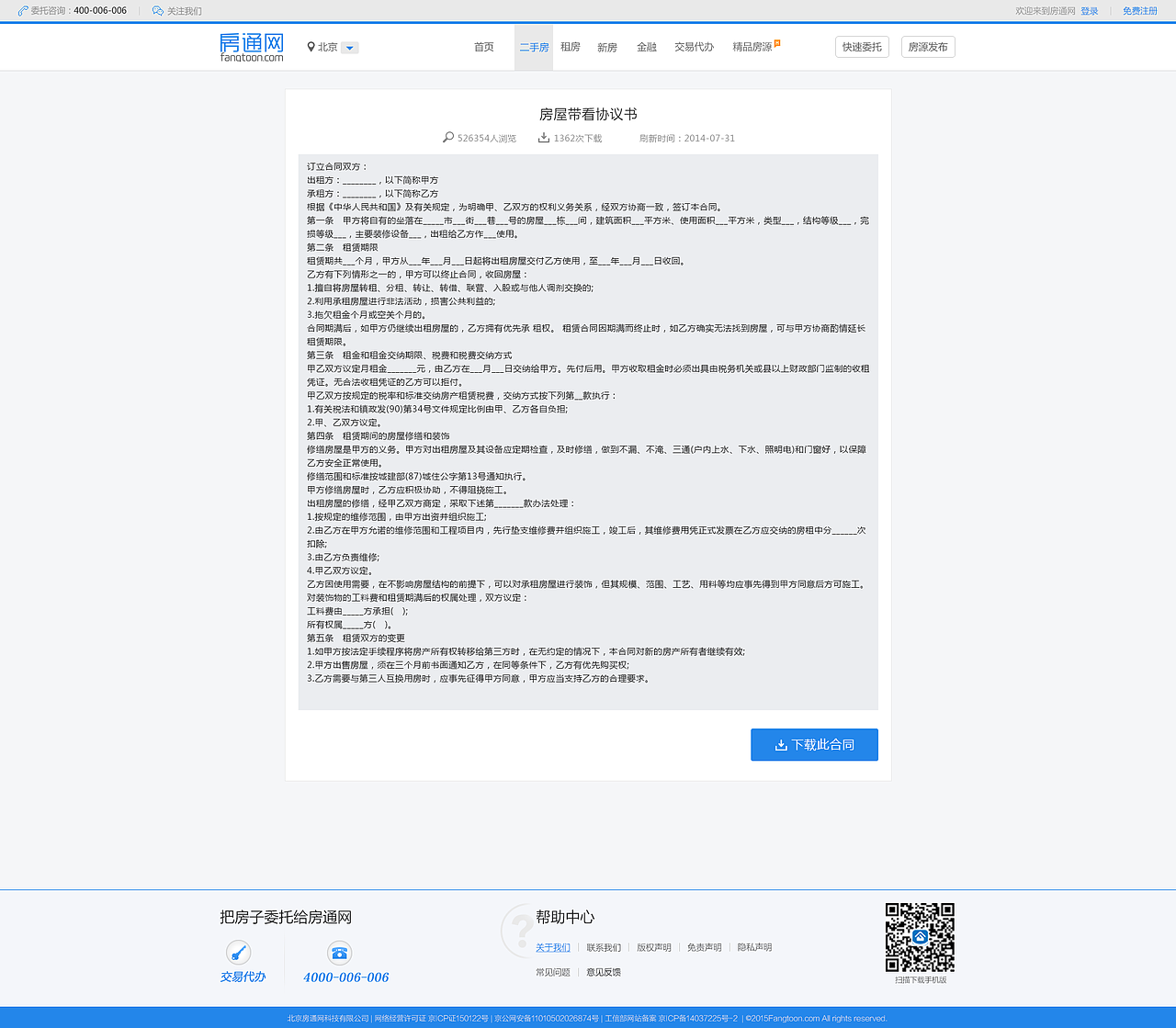Viewport: 1176px width, 1028px height.
Task: Open the 交易代办 menu item
Action: click(694, 47)
